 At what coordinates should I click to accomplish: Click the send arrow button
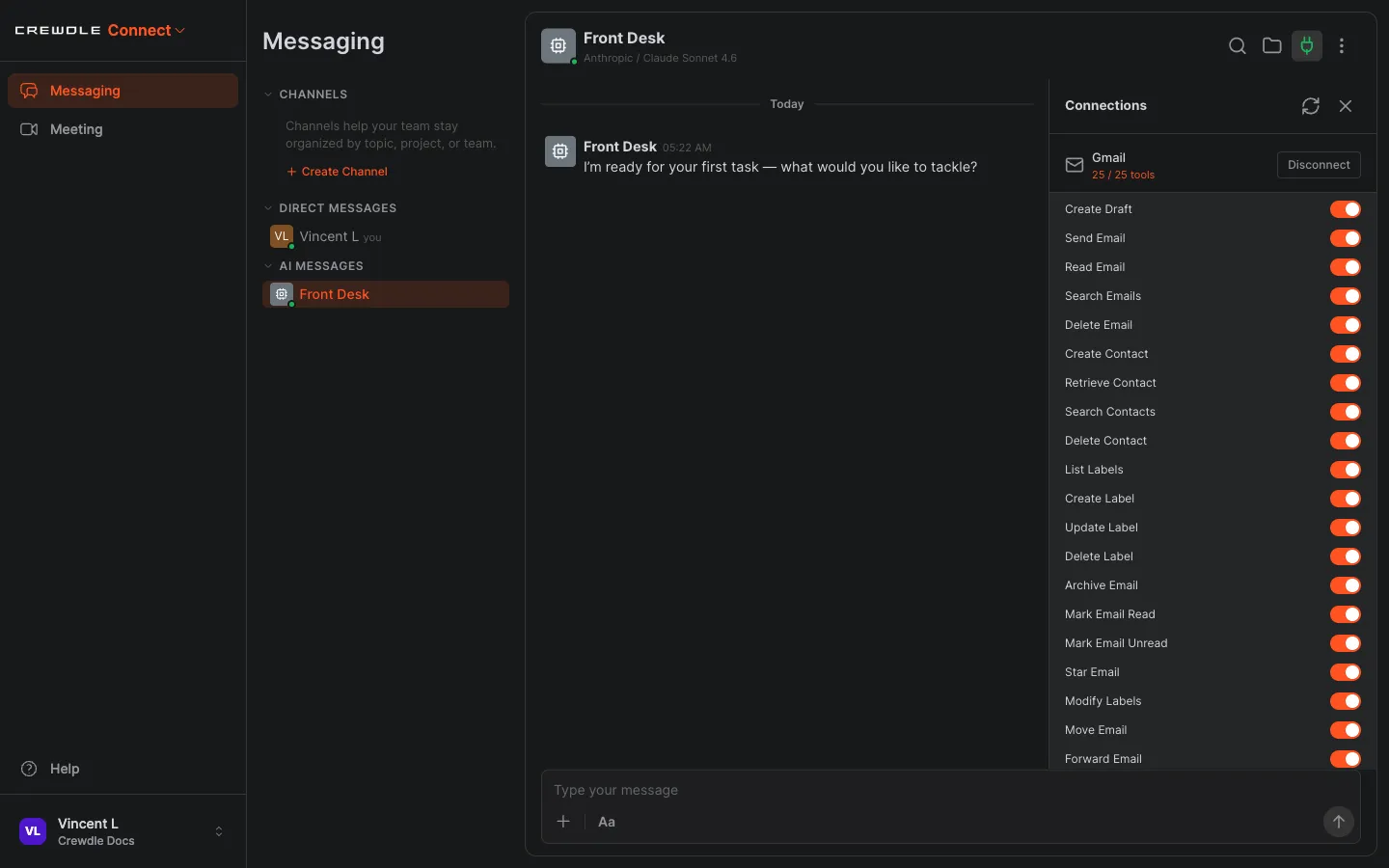coord(1338,822)
